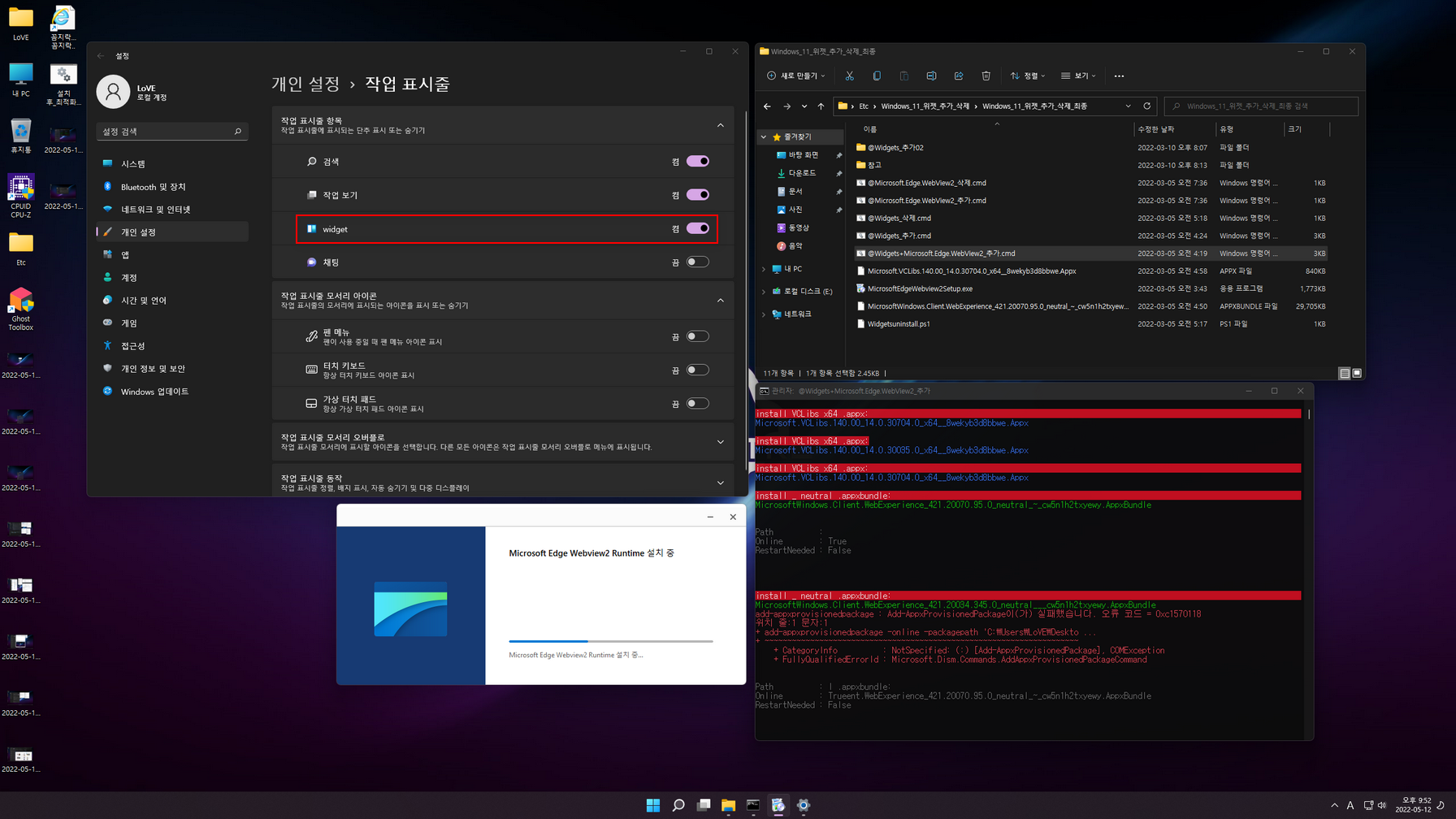This screenshot has width=1456, height=819.
Task: Open File Explorer from the taskbar
Action: pyautogui.click(x=729, y=805)
